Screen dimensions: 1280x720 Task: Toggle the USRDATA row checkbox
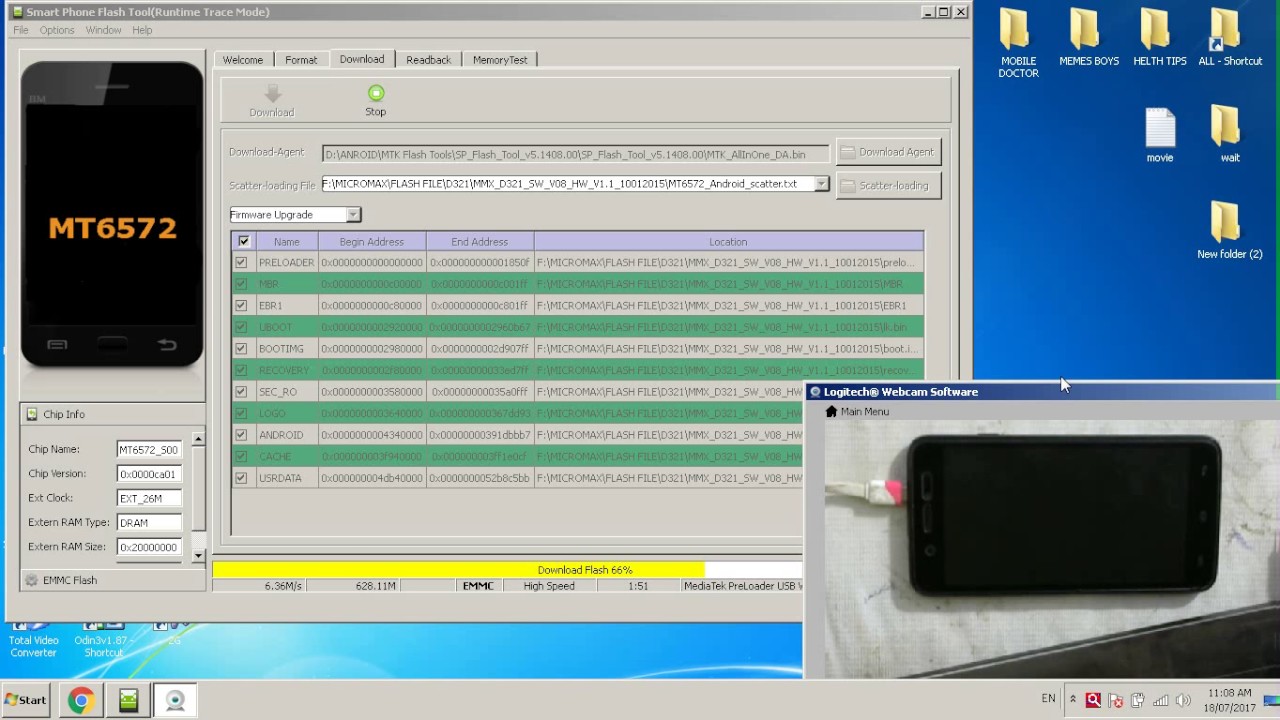[x=241, y=478]
